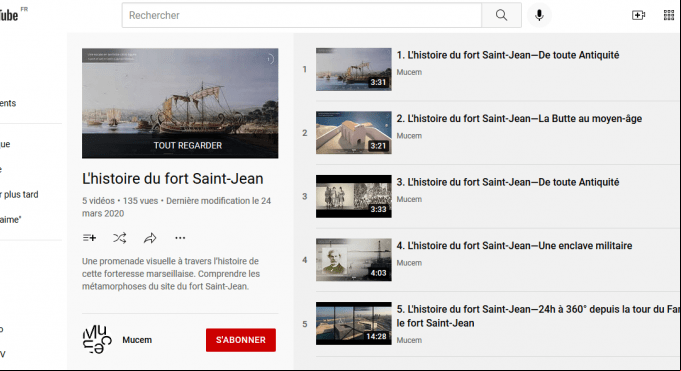Open La Butte au moyen-âge video title
Viewport: 681px width, 371px height.
coord(519,119)
